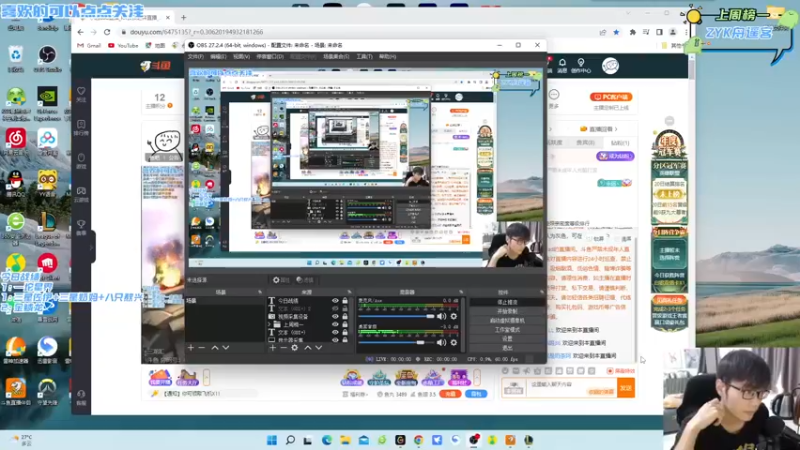
Task: Mute the microphone channel speaker icon
Action: pos(441,316)
